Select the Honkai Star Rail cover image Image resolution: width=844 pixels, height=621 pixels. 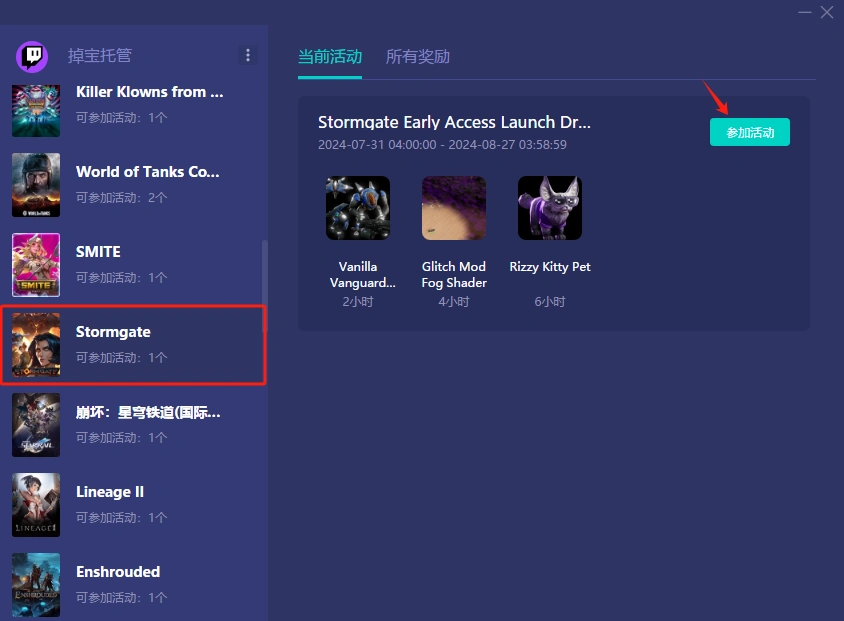[x=36, y=425]
